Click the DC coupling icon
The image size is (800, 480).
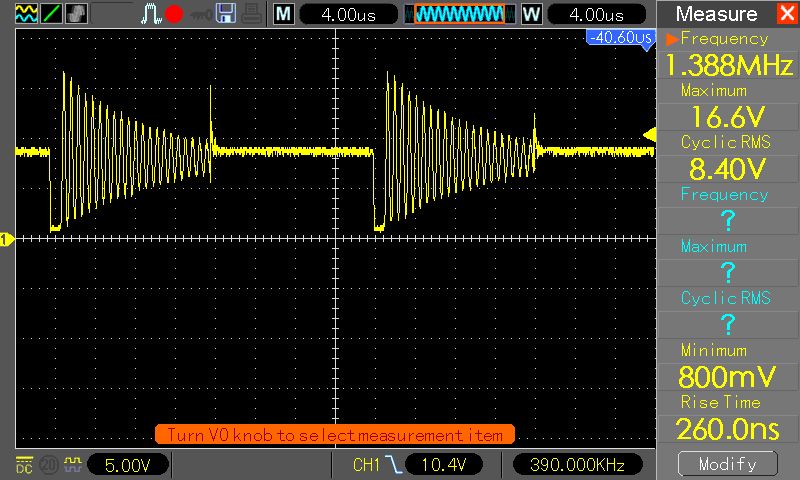[22, 464]
